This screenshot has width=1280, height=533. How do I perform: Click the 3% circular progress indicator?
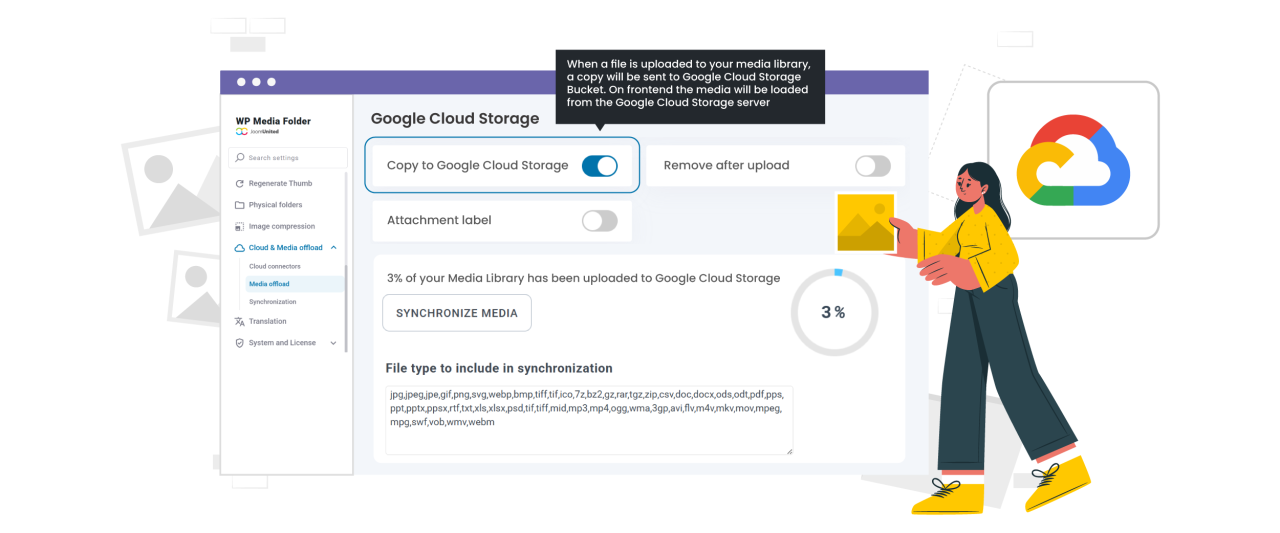(833, 313)
